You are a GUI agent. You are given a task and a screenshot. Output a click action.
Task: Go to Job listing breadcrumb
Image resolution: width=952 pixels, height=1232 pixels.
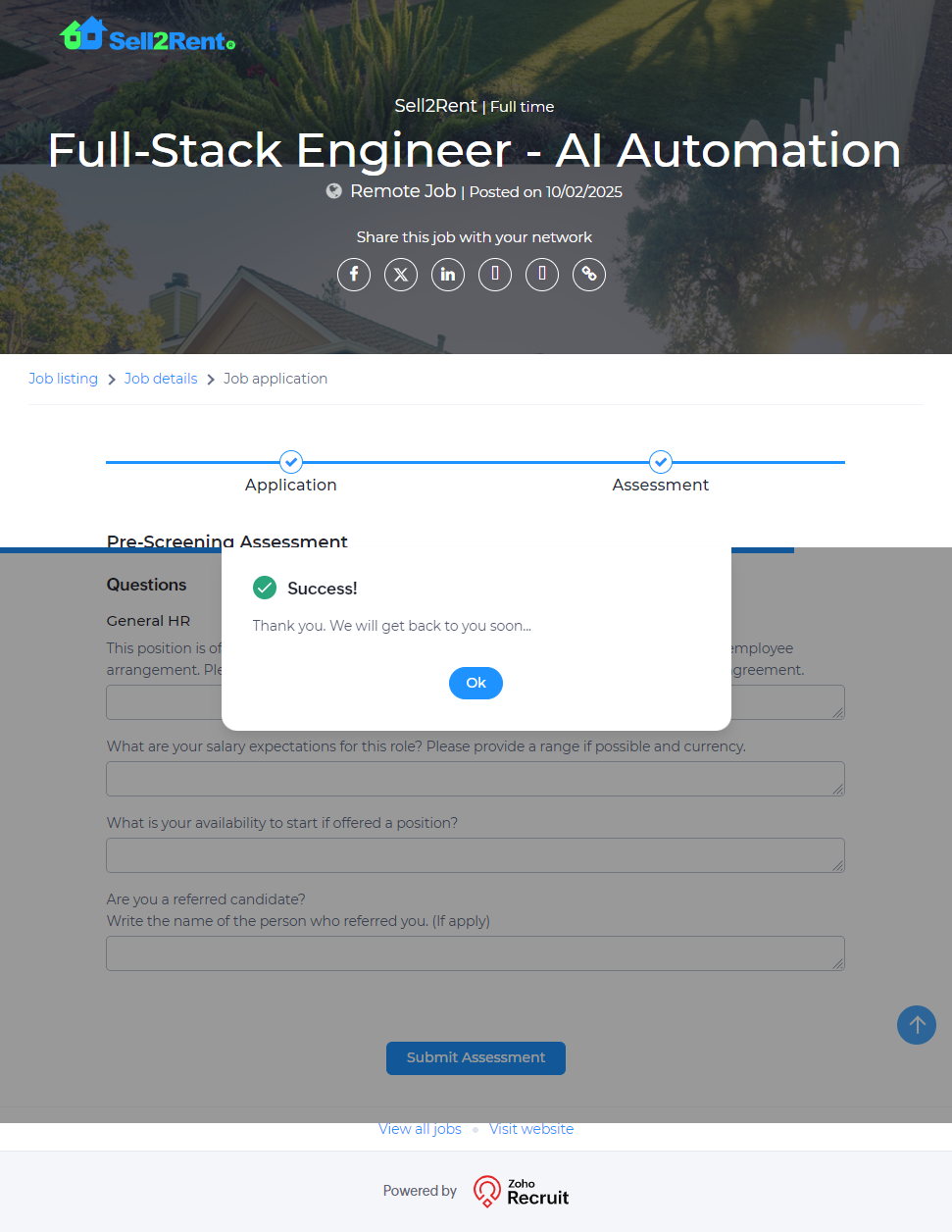point(63,379)
